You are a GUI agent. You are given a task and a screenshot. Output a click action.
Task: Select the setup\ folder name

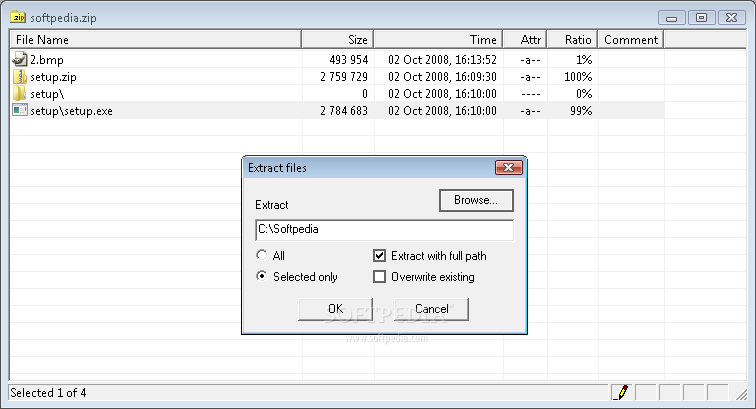[47, 94]
